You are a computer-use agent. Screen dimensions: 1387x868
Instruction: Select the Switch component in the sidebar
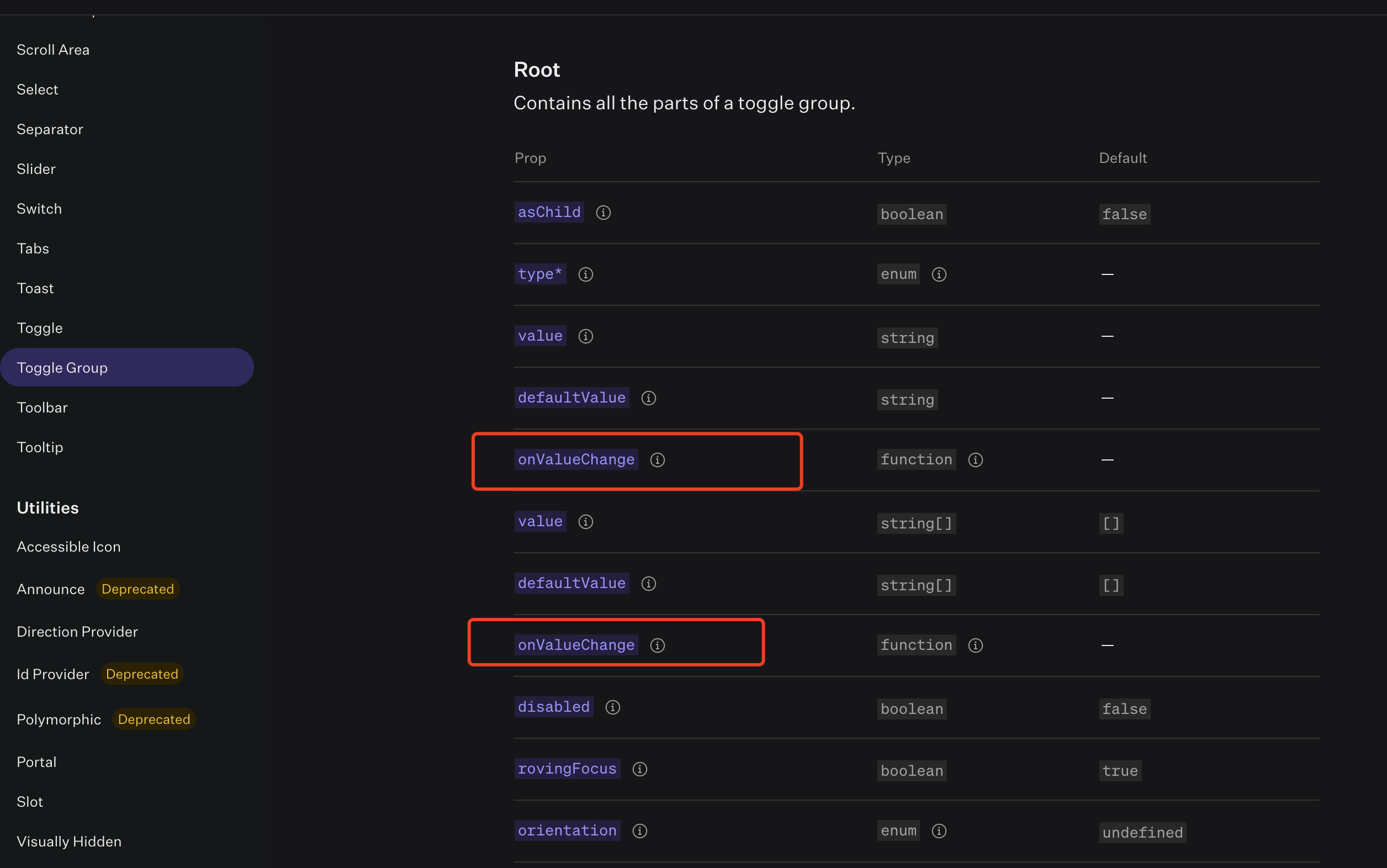[39, 208]
